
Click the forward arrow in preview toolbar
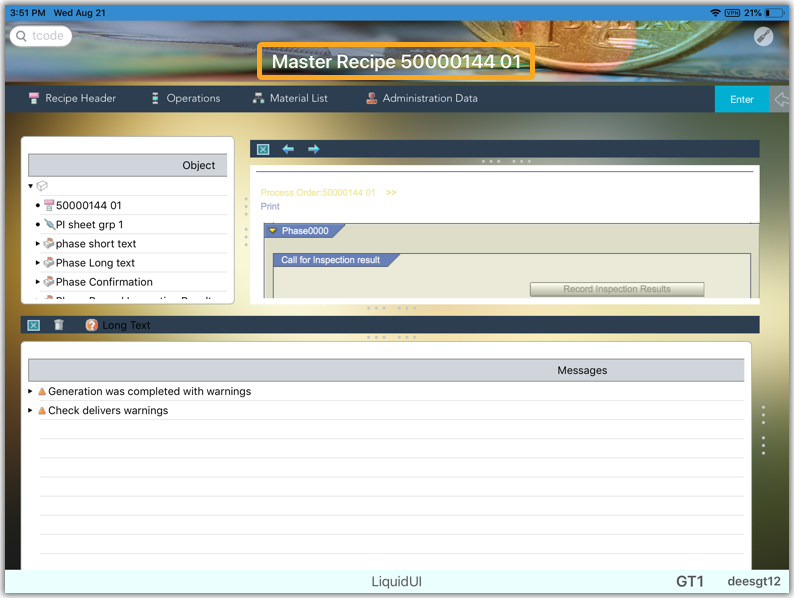(313, 149)
